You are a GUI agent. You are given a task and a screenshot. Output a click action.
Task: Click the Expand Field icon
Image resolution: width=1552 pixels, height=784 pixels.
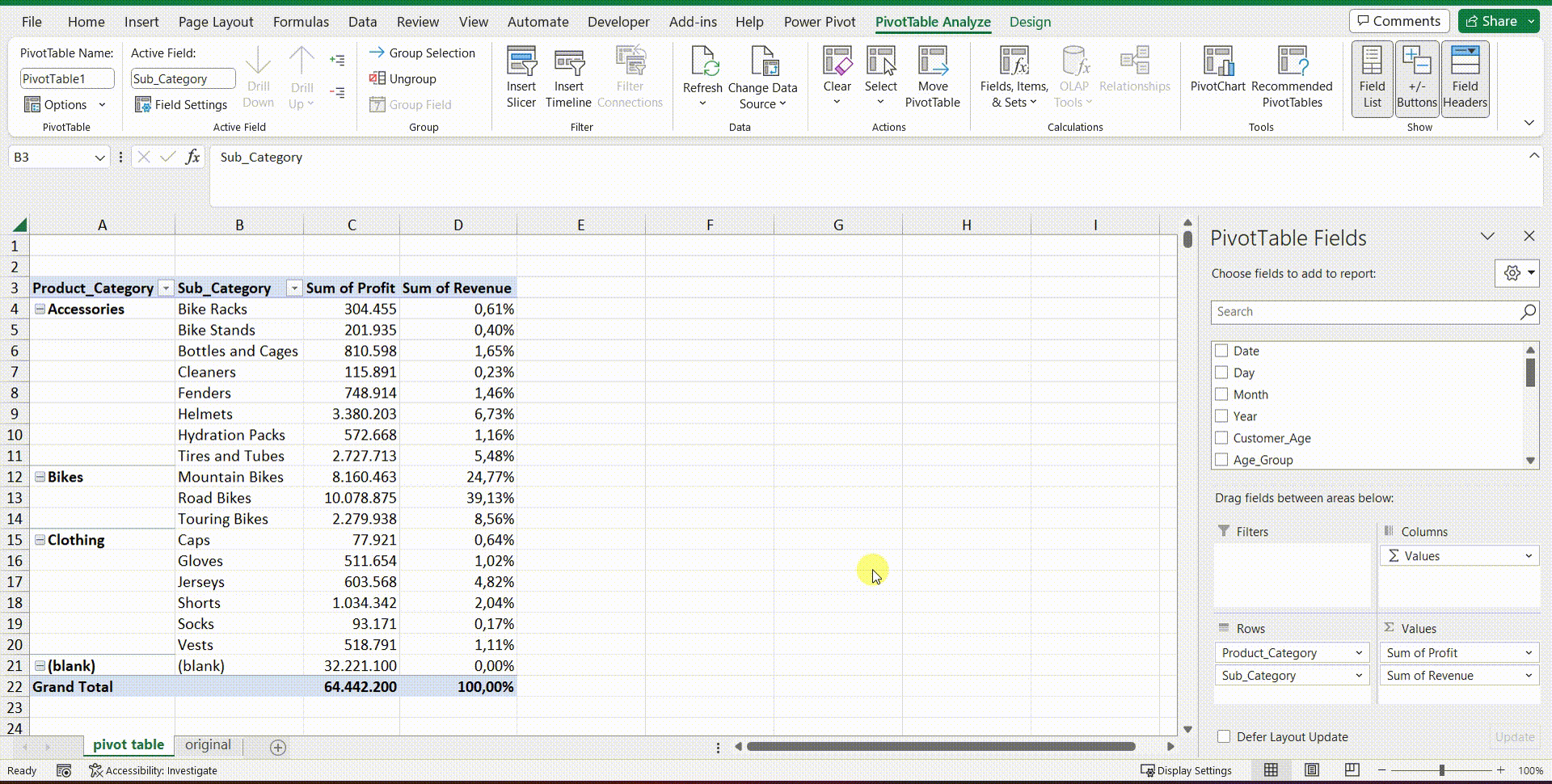[337, 60]
